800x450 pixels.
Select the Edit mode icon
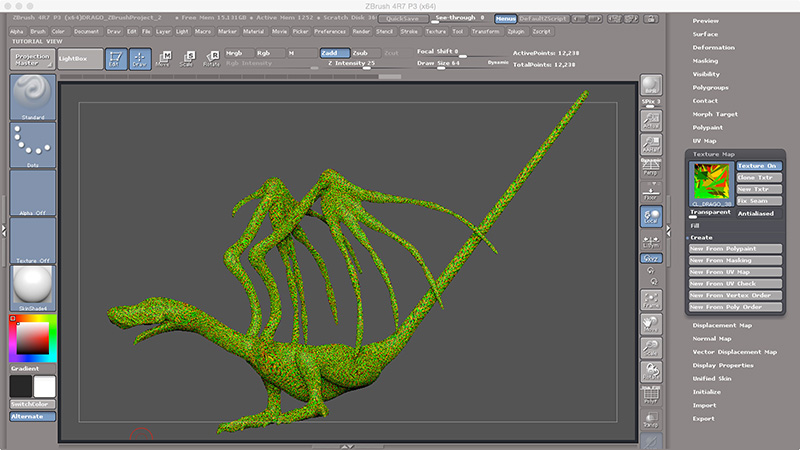coord(115,58)
